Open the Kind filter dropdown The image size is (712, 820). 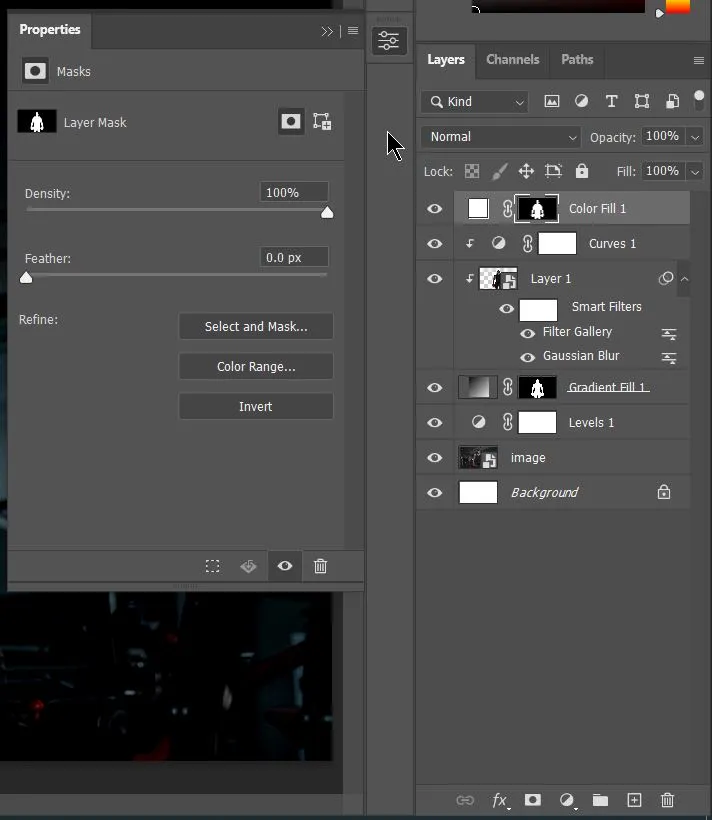(x=474, y=101)
